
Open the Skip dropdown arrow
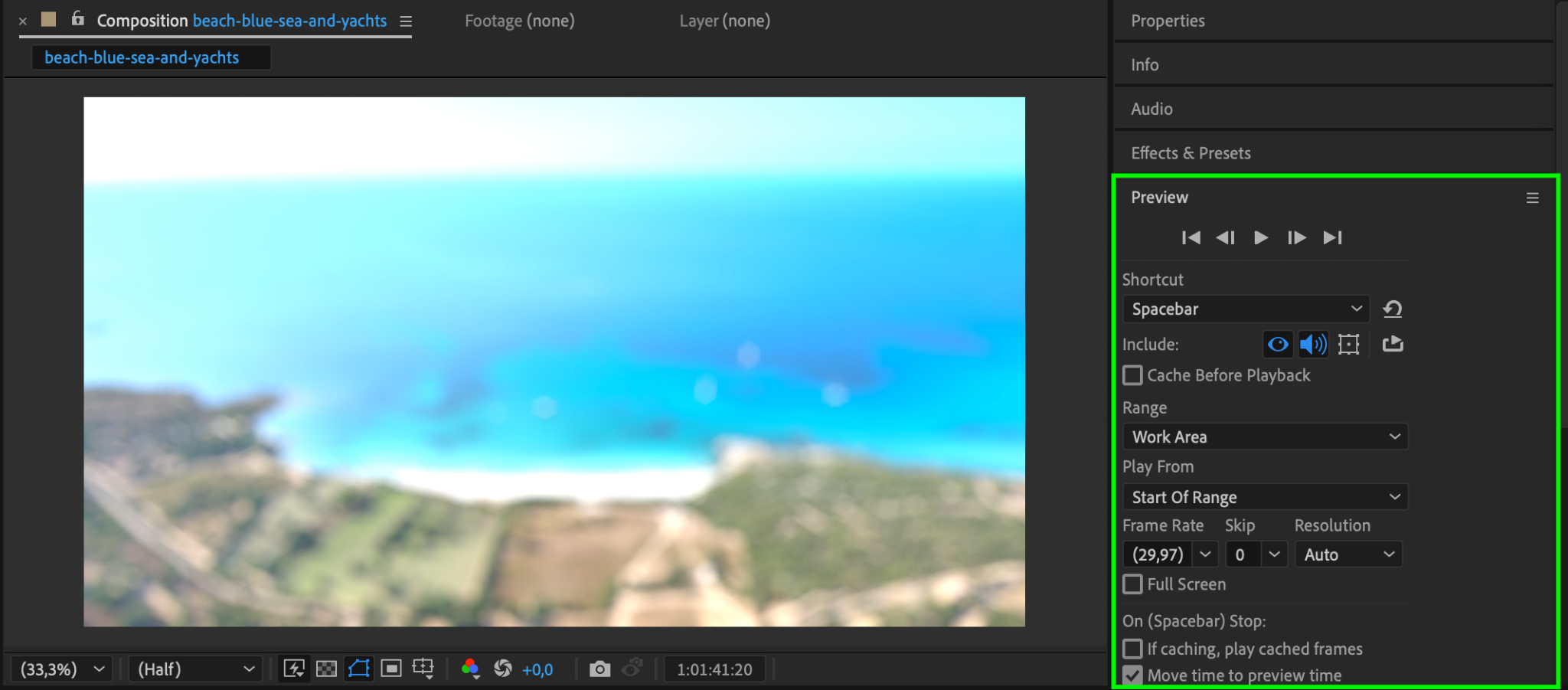(x=1274, y=554)
